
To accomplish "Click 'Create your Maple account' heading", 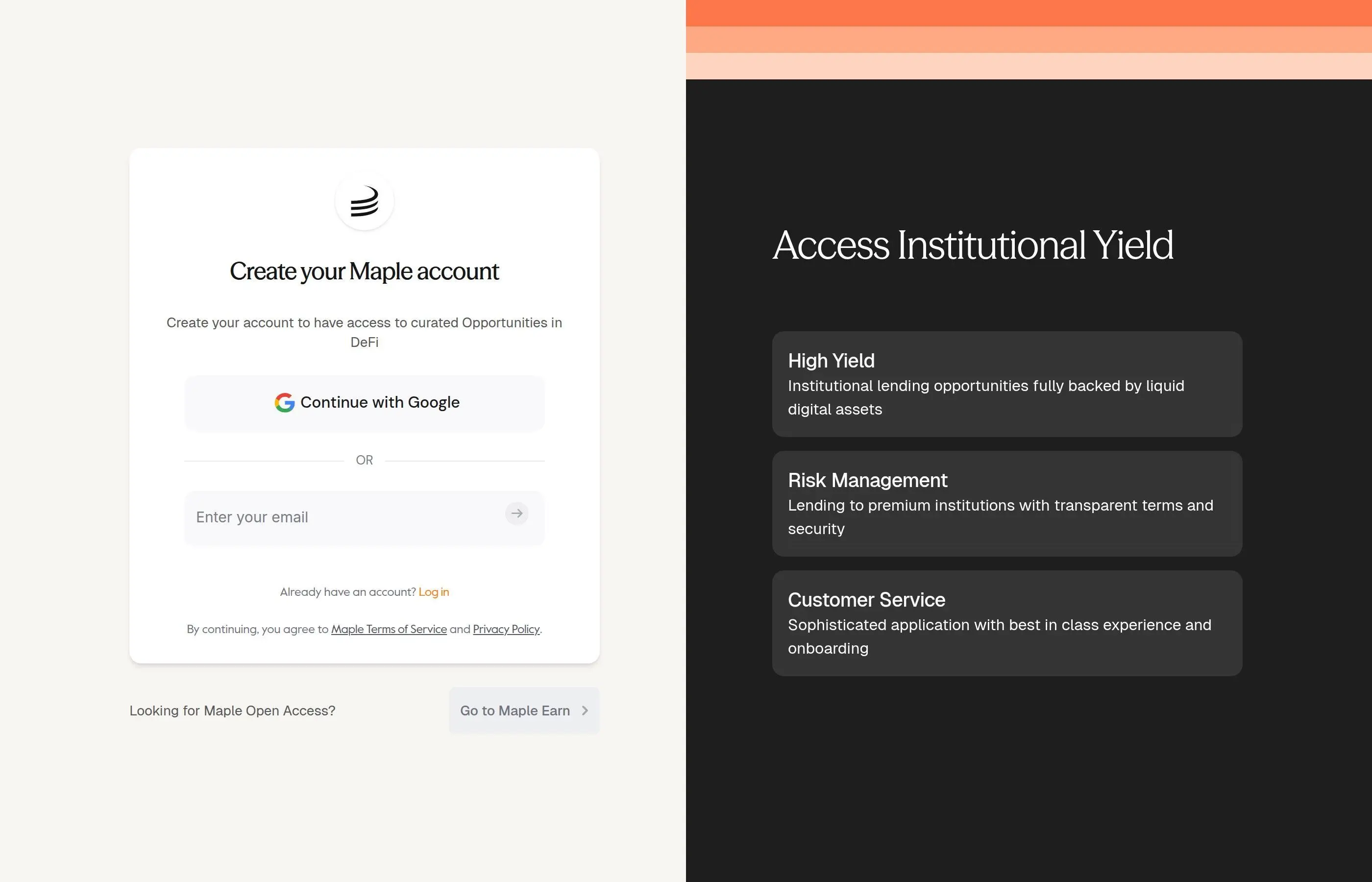I will pos(364,271).
